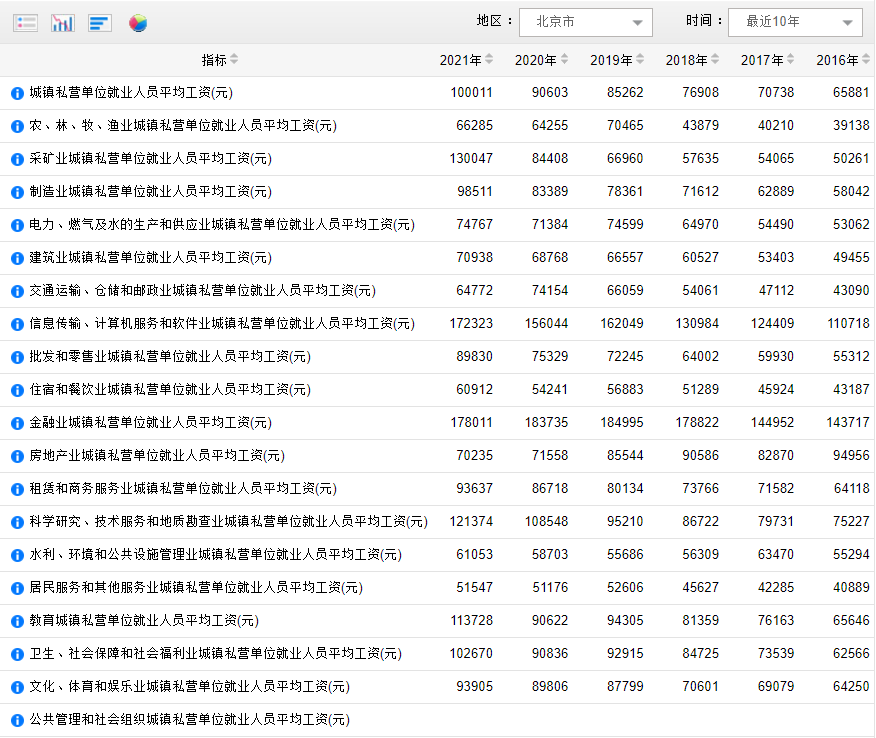
Task: Click info icon for 交通运输、仓储和邮政业 row
Action: pyautogui.click(x=17, y=291)
